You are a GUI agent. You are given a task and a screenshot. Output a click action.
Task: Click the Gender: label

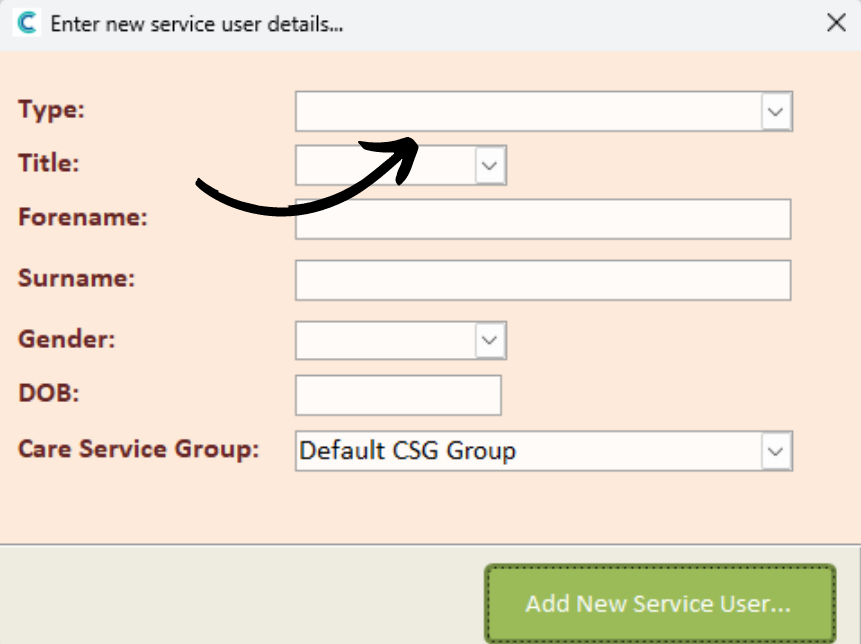pyautogui.click(x=67, y=339)
